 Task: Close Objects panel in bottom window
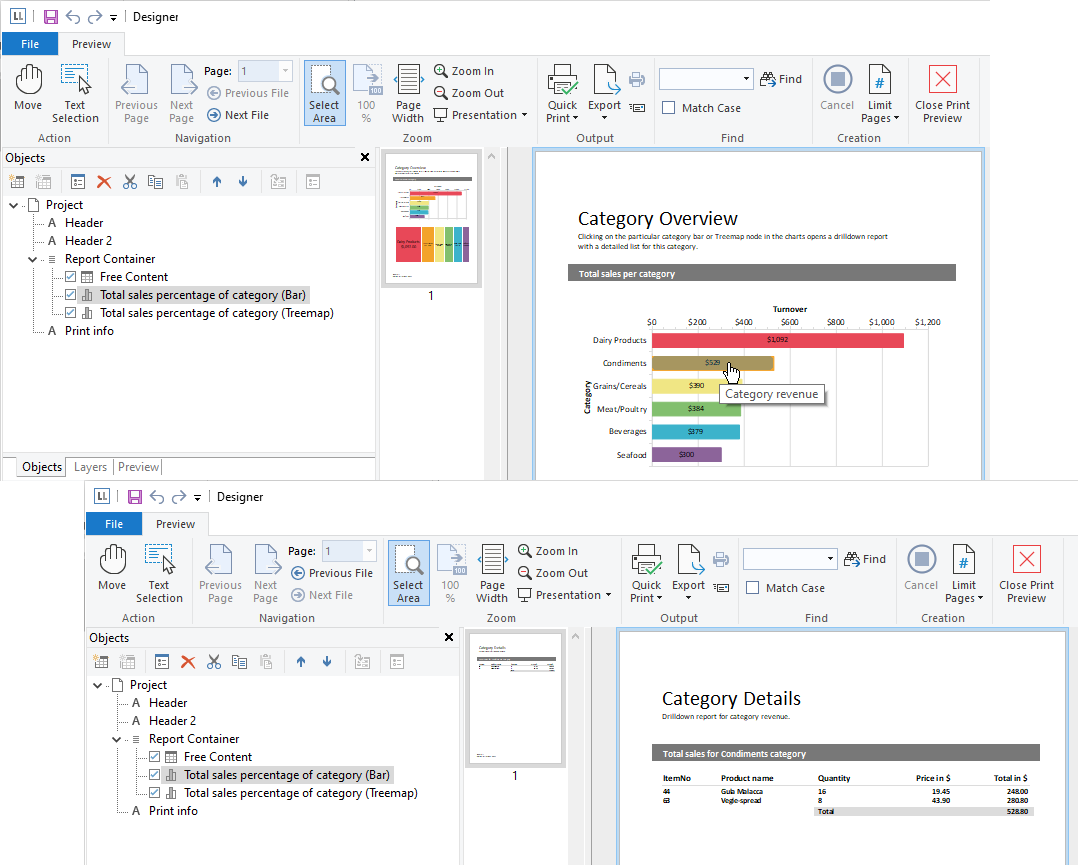pos(449,637)
